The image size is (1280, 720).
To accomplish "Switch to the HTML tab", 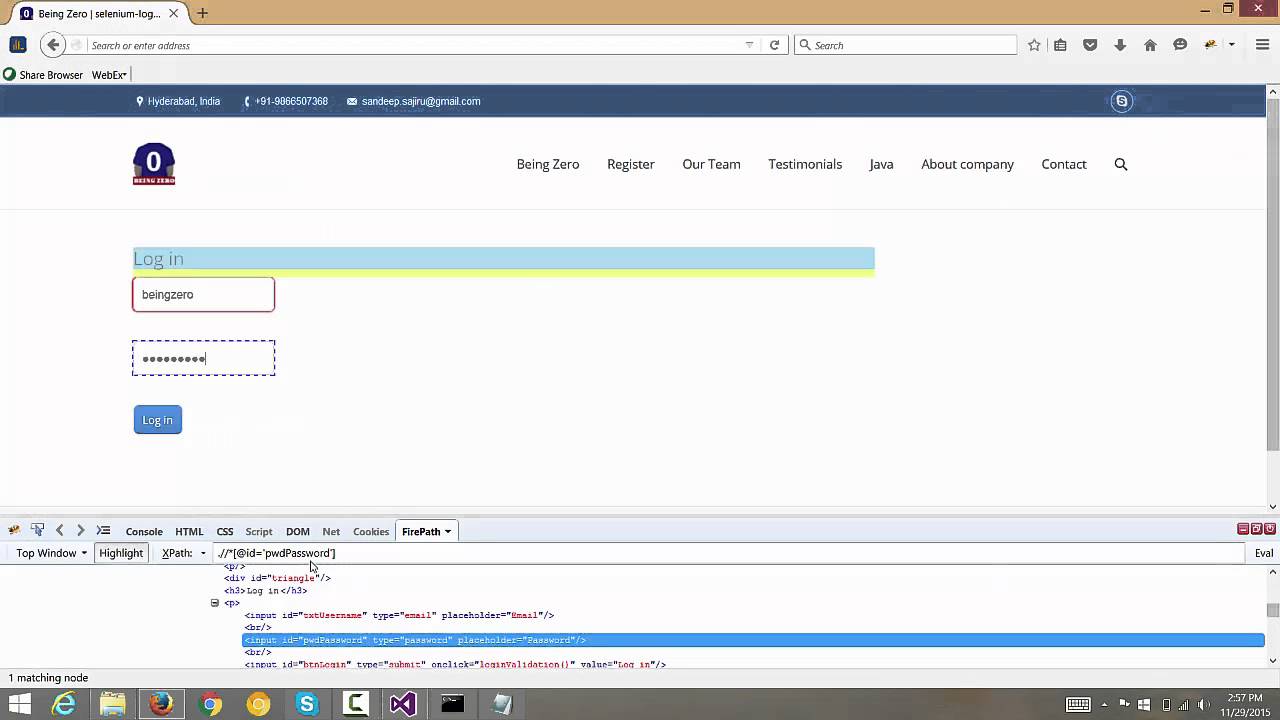I will point(189,532).
